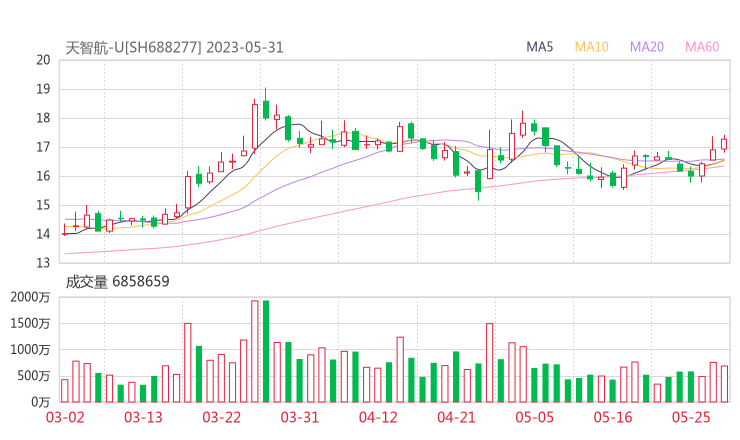Screen dimensions: 740x440
Task: Click the 1500万 volume axis label
Action: click(30, 324)
